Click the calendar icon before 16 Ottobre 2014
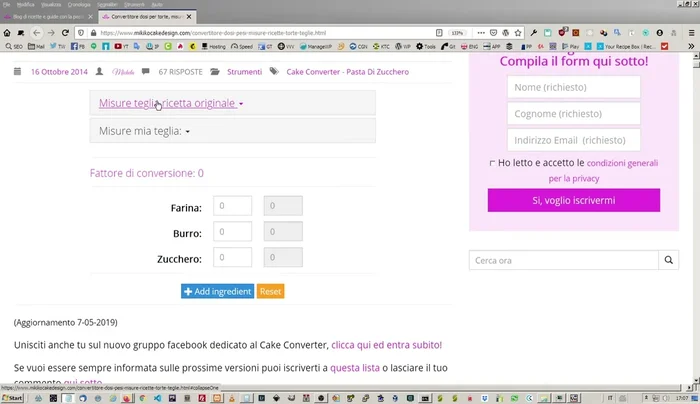Image resolution: width=700 pixels, height=404 pixels. point(18,72)
